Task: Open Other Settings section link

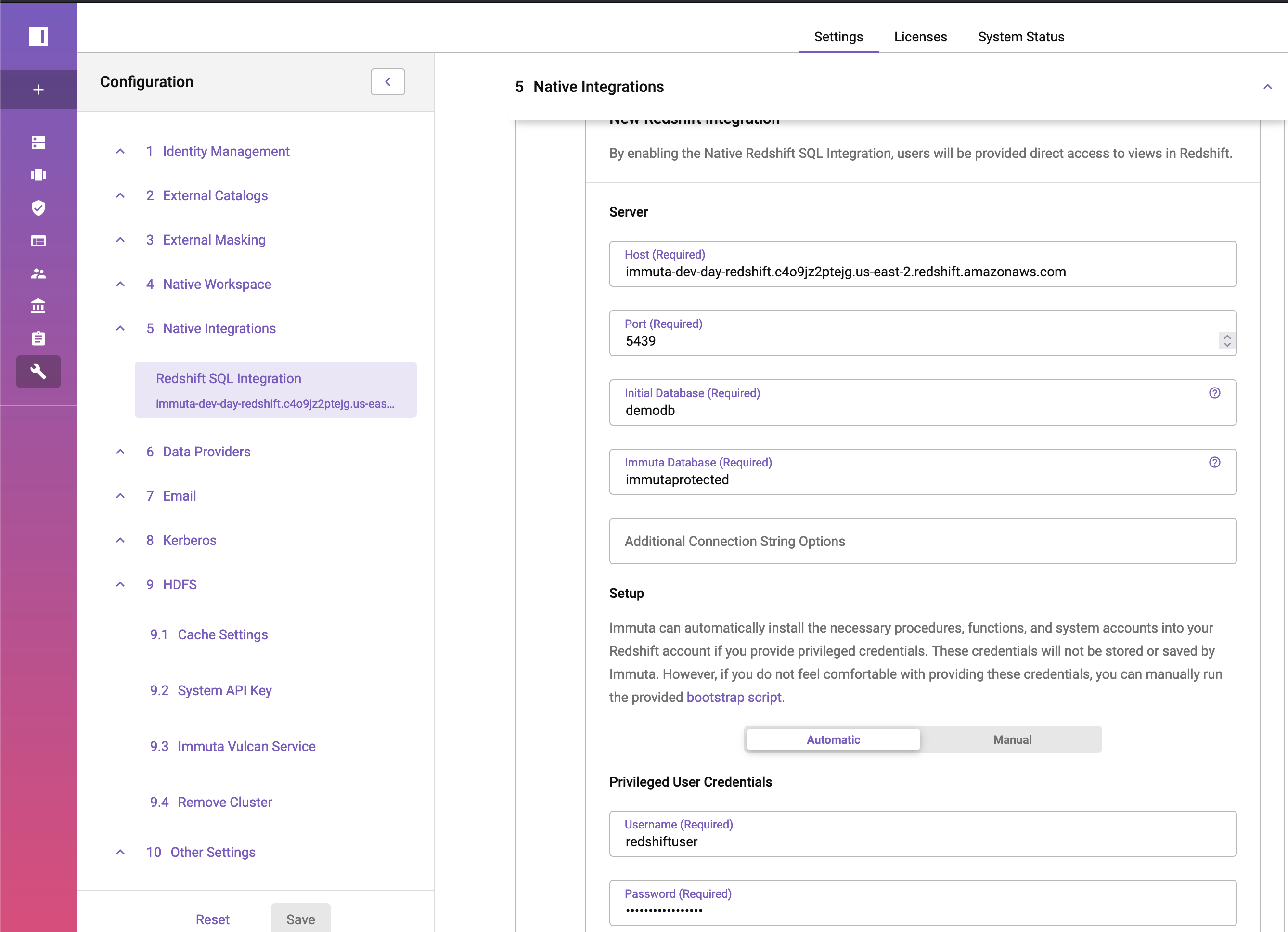Action: [201, 852]
